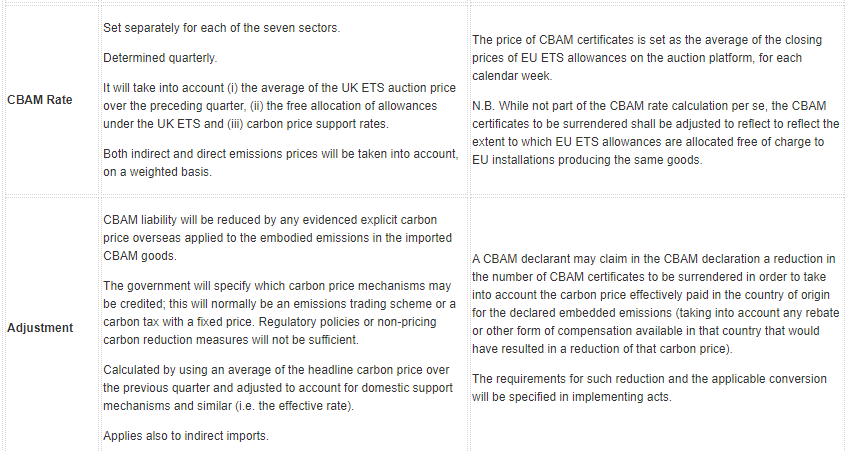Click the "The requirements for such reduction" paragraph

648,386
